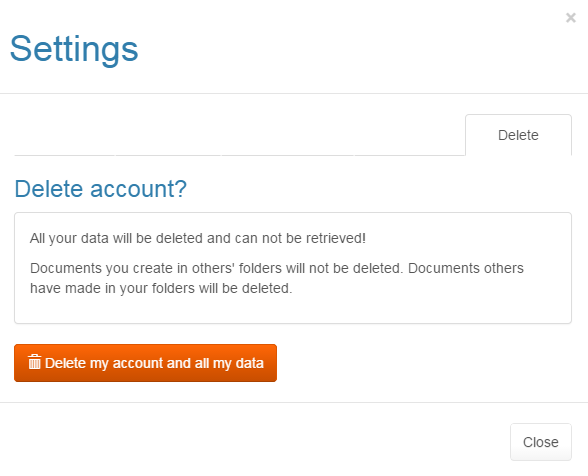Click the Close button at bottom
Viewport: 588px width, 476px height.
[x=541, y=442]
